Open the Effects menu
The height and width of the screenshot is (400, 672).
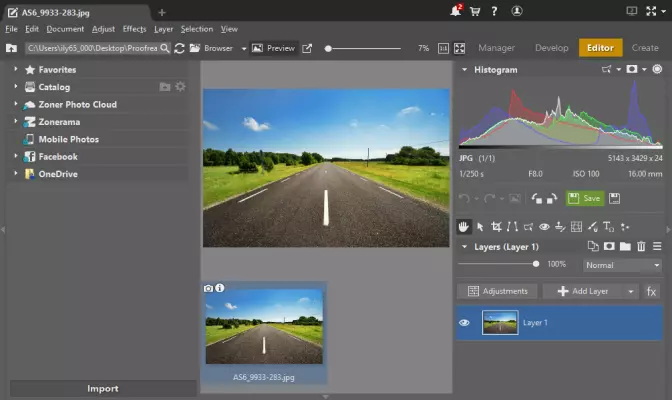tap(134, 29)
